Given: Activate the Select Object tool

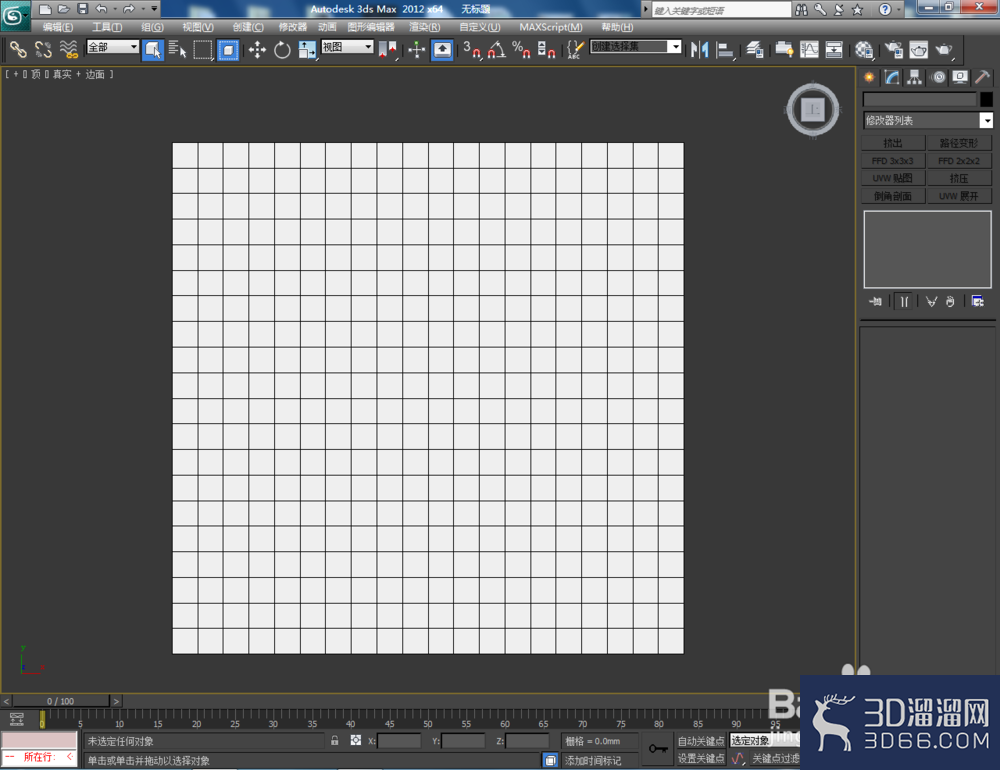Looking at the screenshot, I should click(x=152, y=49).
